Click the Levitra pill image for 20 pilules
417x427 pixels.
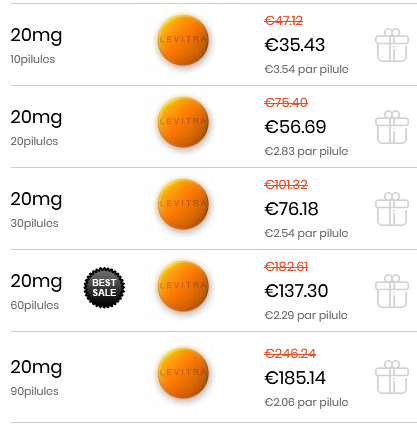point(183,122)
